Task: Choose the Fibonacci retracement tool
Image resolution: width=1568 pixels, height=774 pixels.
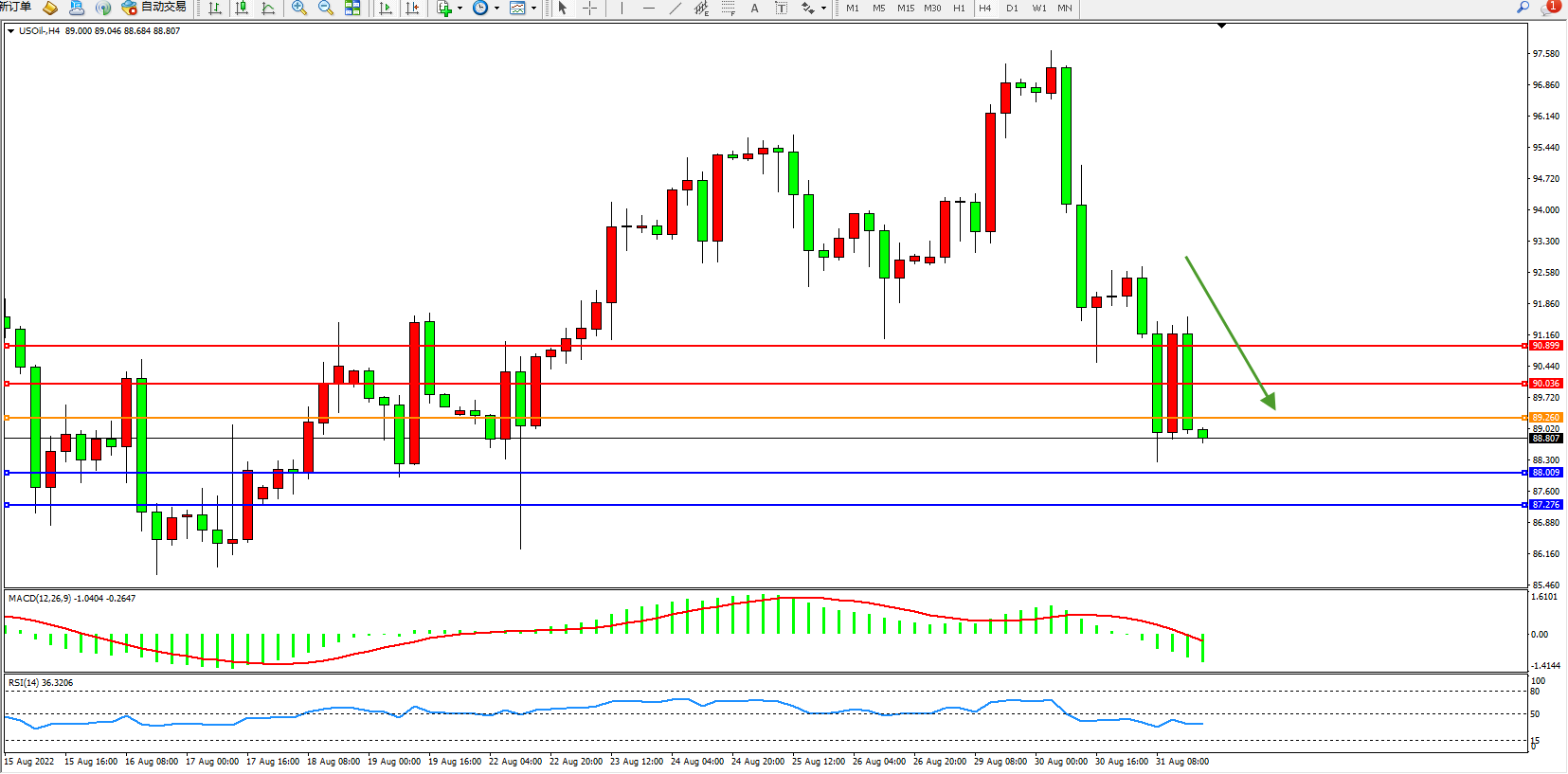Action: [728, 9]
